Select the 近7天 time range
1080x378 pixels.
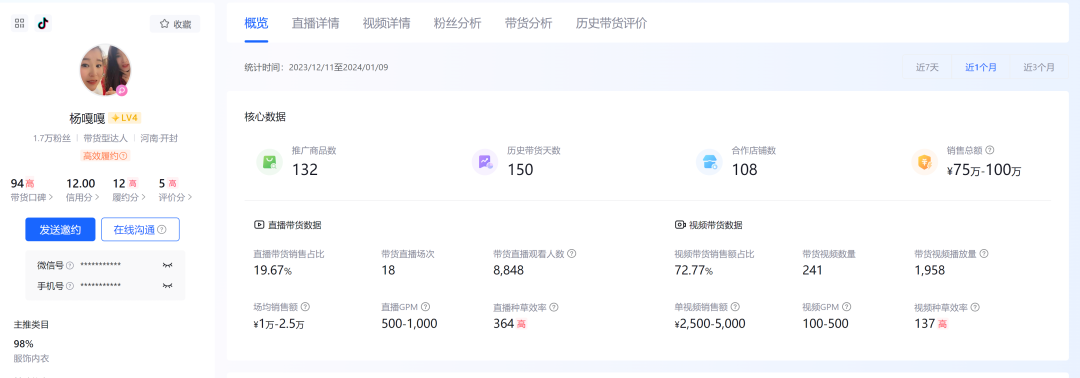[x=927, y=67]
